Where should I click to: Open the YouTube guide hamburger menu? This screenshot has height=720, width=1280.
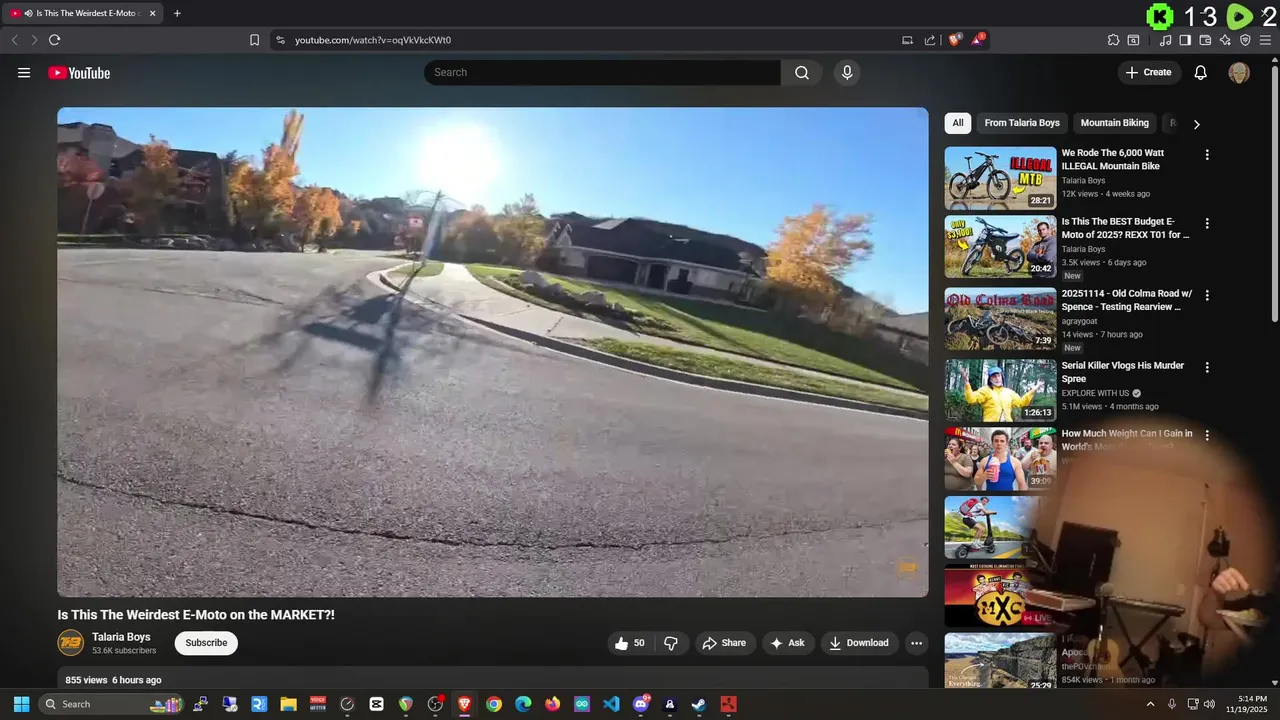tap(24, 72)
